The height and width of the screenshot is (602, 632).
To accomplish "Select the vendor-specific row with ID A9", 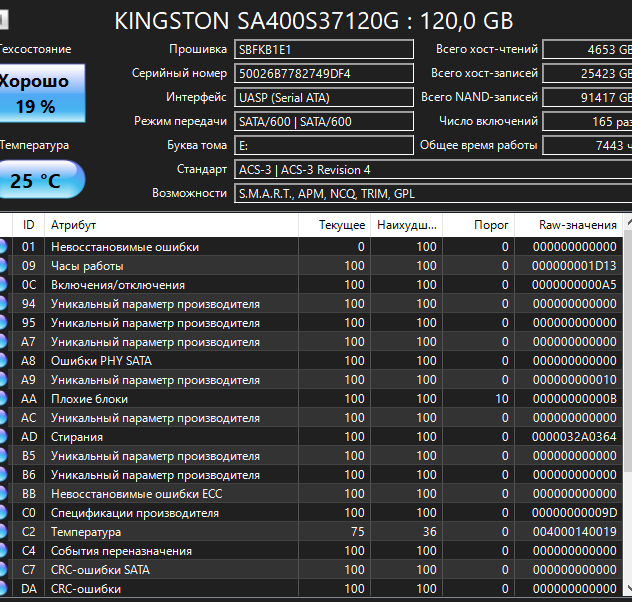I will click(311, 380).
